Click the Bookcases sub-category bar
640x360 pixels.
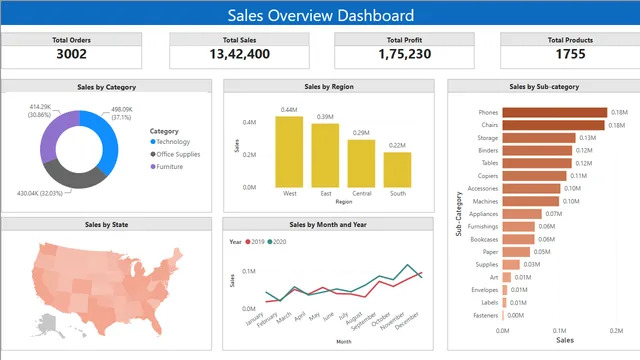518,239
